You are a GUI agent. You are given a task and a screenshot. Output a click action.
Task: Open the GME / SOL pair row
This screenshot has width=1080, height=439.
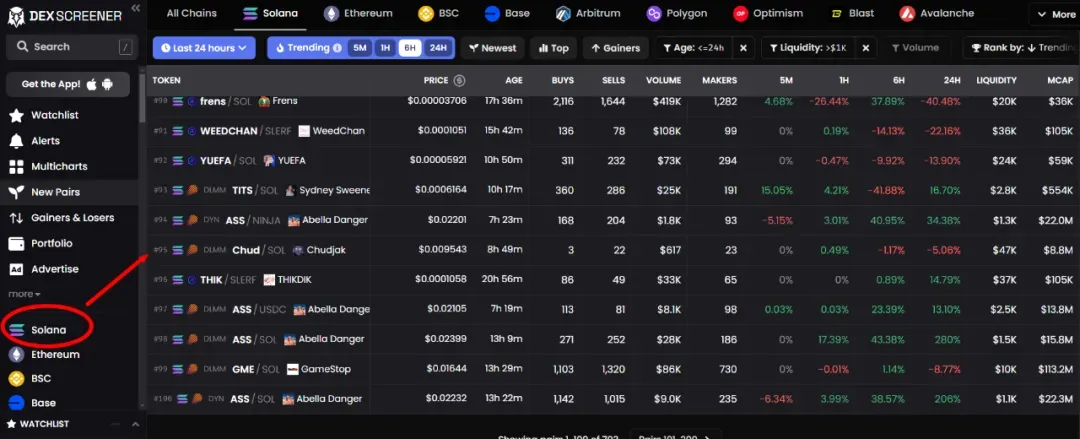pos(613,369)
